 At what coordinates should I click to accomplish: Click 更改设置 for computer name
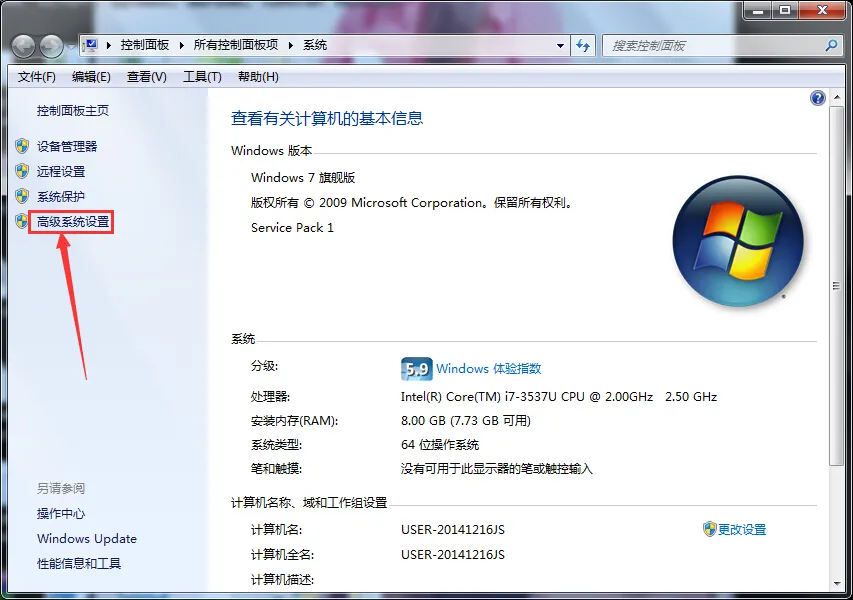coord(740,529)
